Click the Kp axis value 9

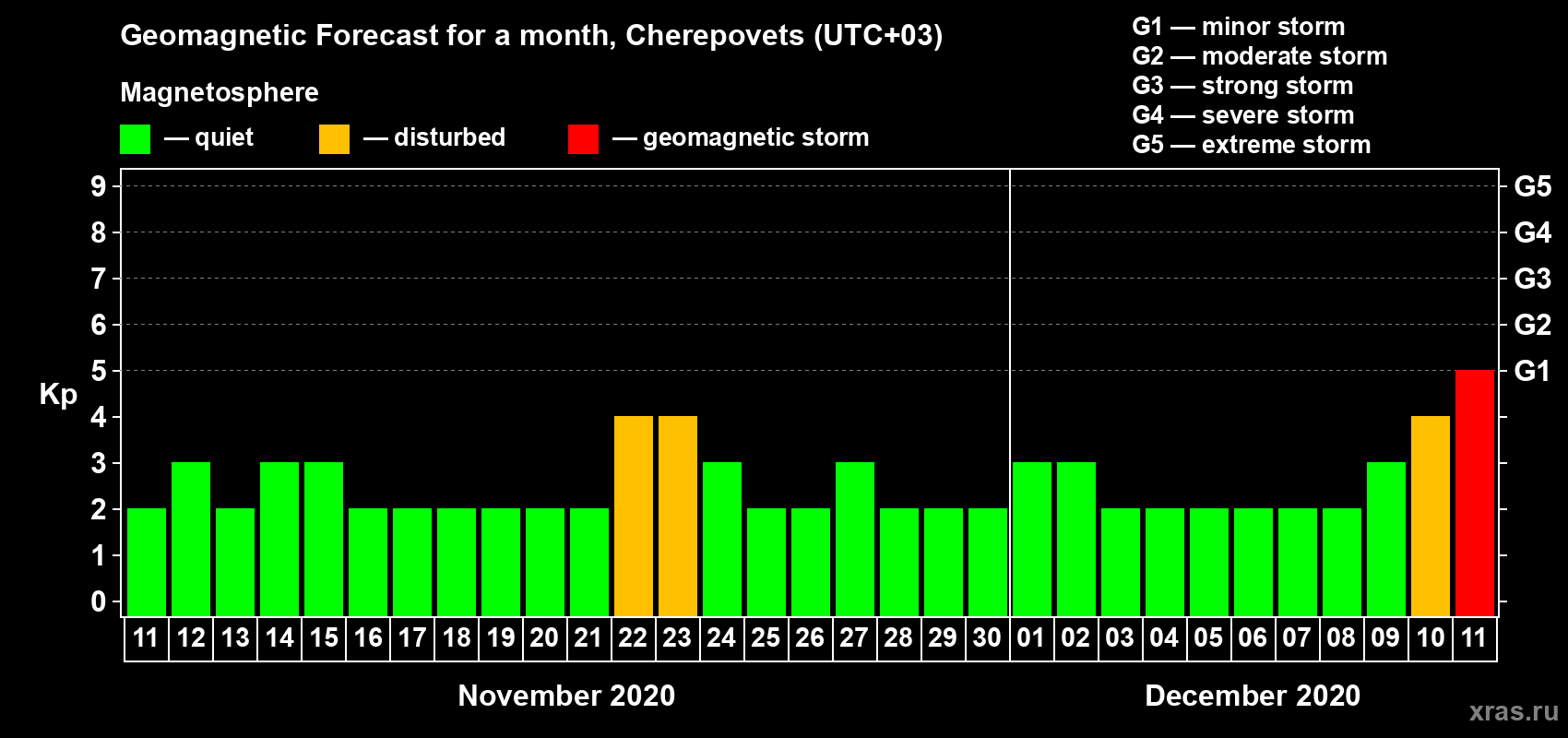click(x=99, y=186)
